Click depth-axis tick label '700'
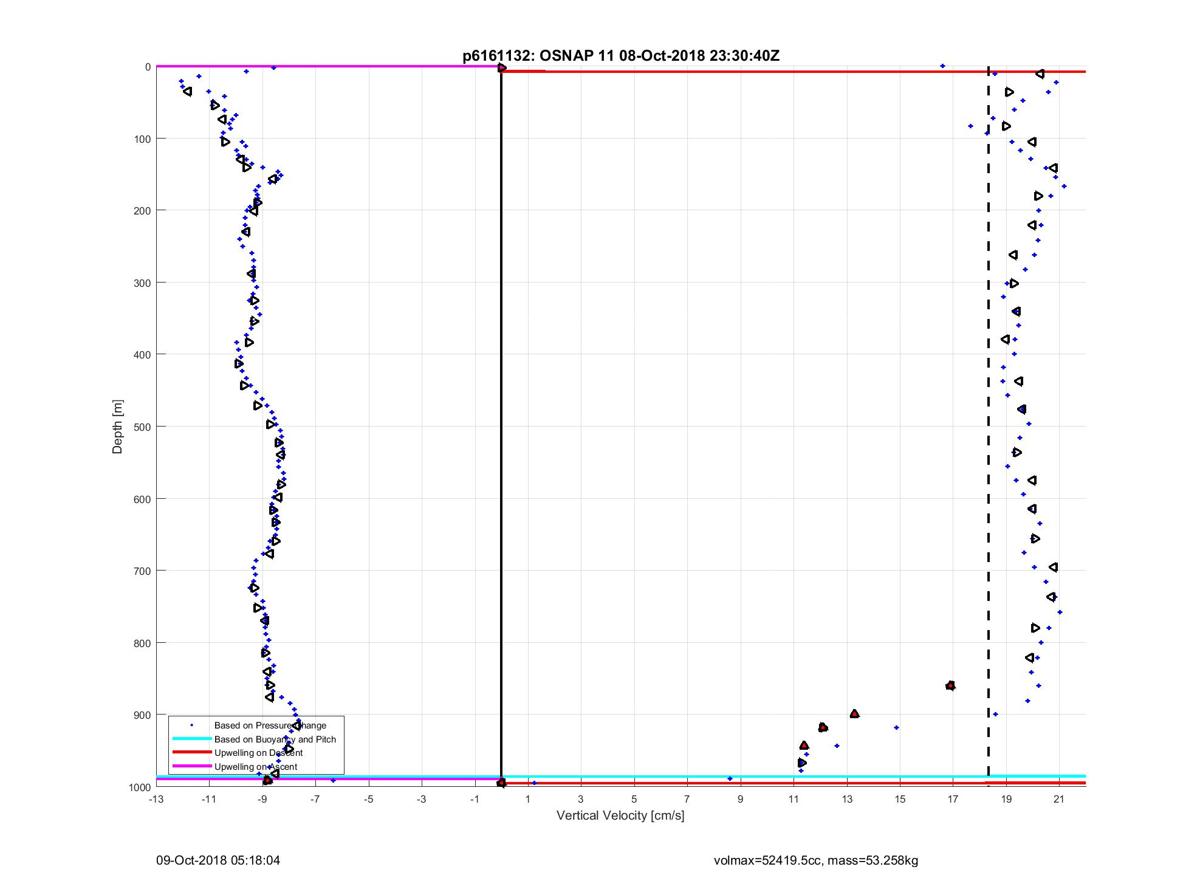 [x=142, y=571]
